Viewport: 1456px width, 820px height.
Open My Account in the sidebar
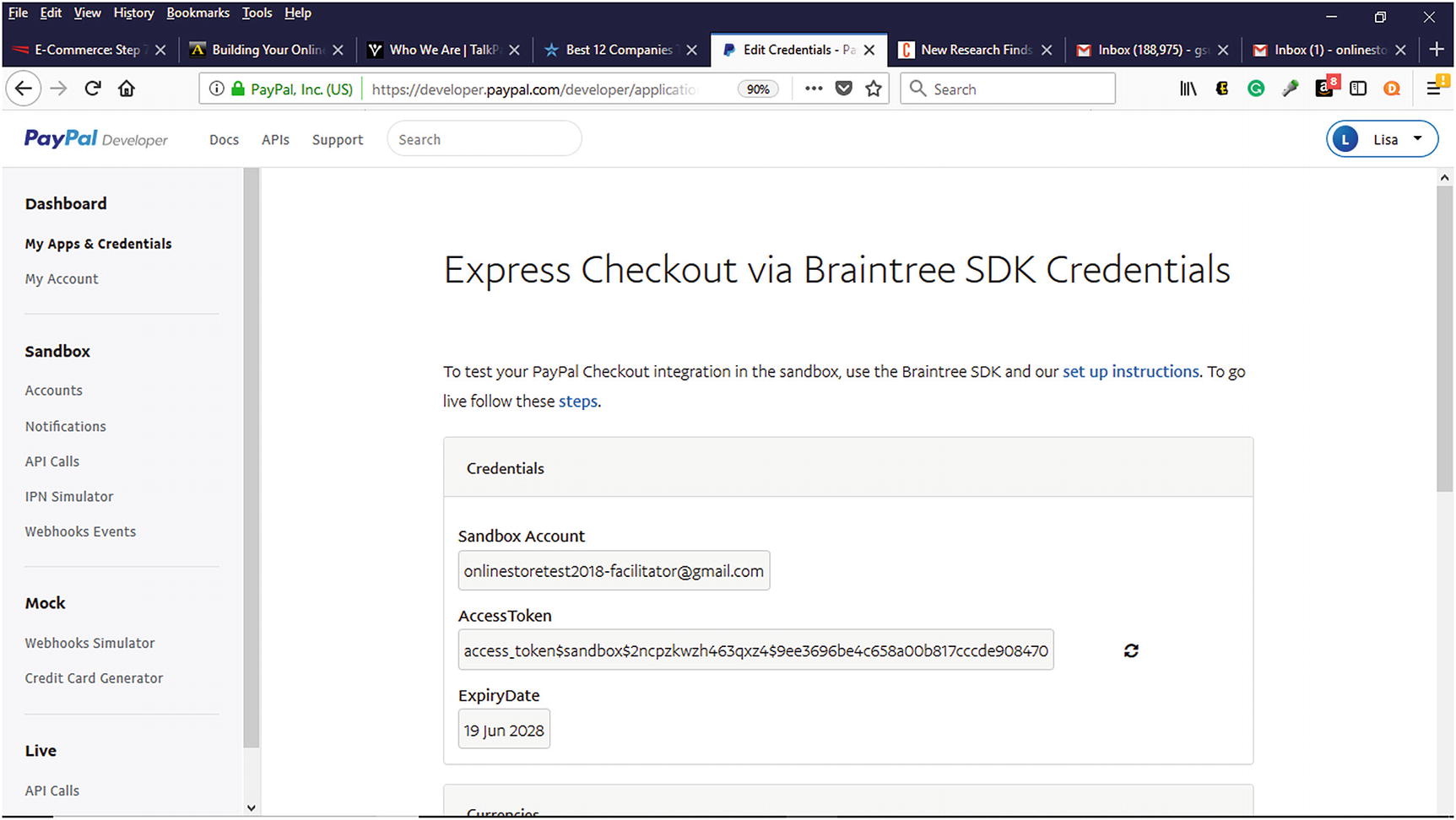point(62,279)
